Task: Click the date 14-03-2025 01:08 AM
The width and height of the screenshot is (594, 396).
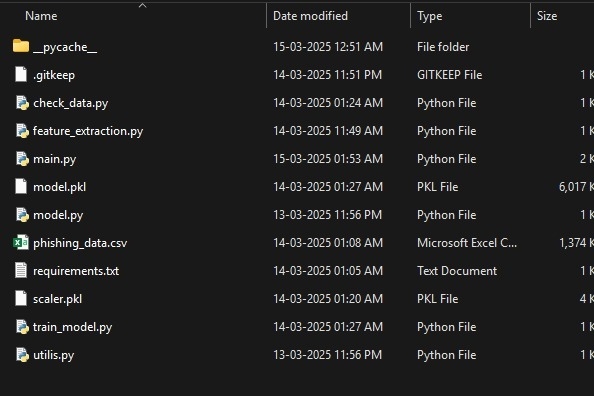Action: pyautogui.click(x=328, y=243)
